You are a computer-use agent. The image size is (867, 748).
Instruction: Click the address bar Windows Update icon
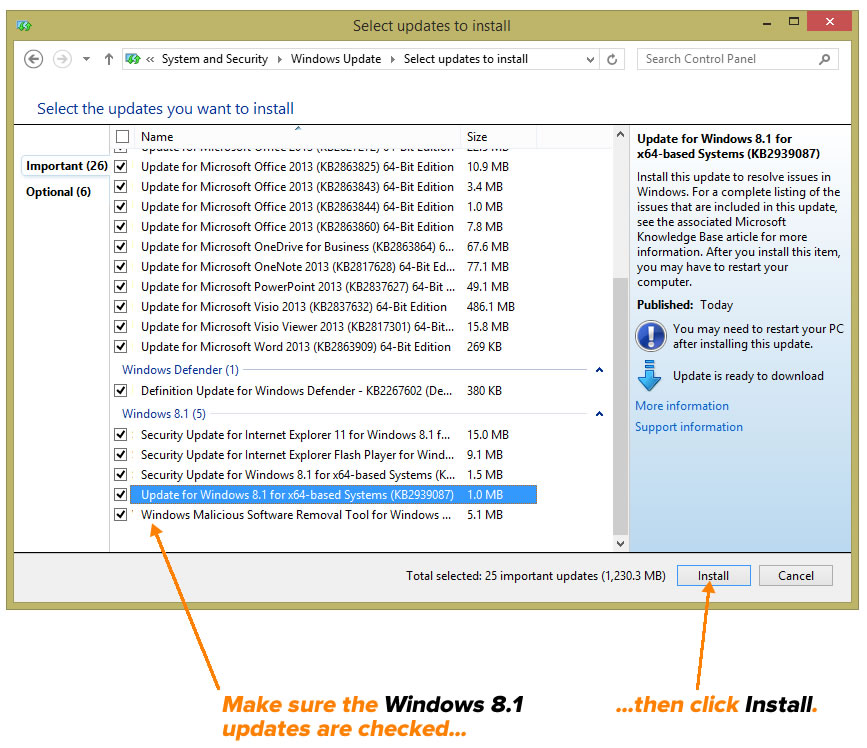point(133,59)
